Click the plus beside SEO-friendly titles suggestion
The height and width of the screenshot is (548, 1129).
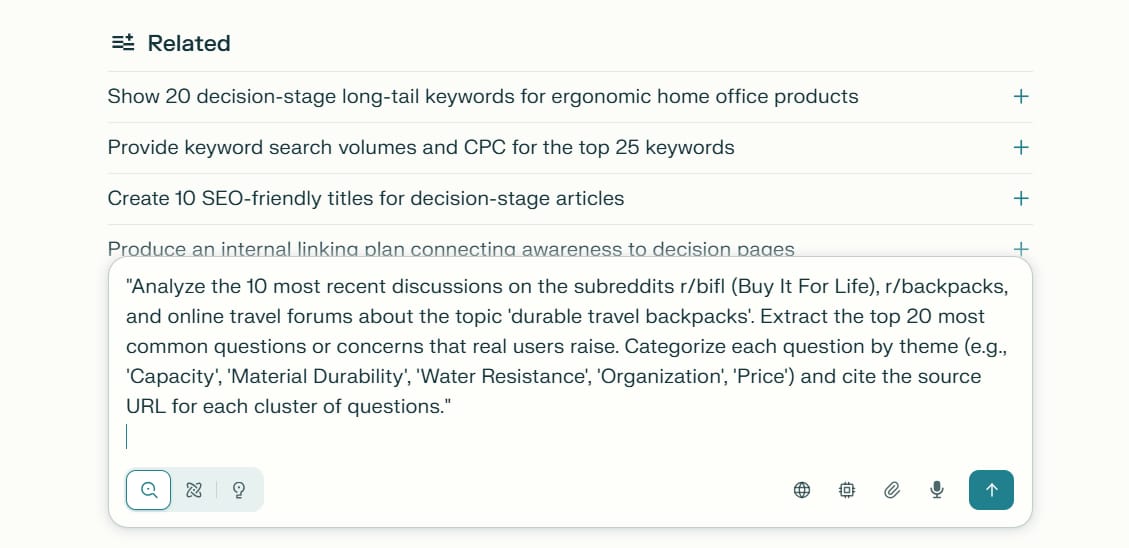pyautogui.click(x=1020, y=199)
